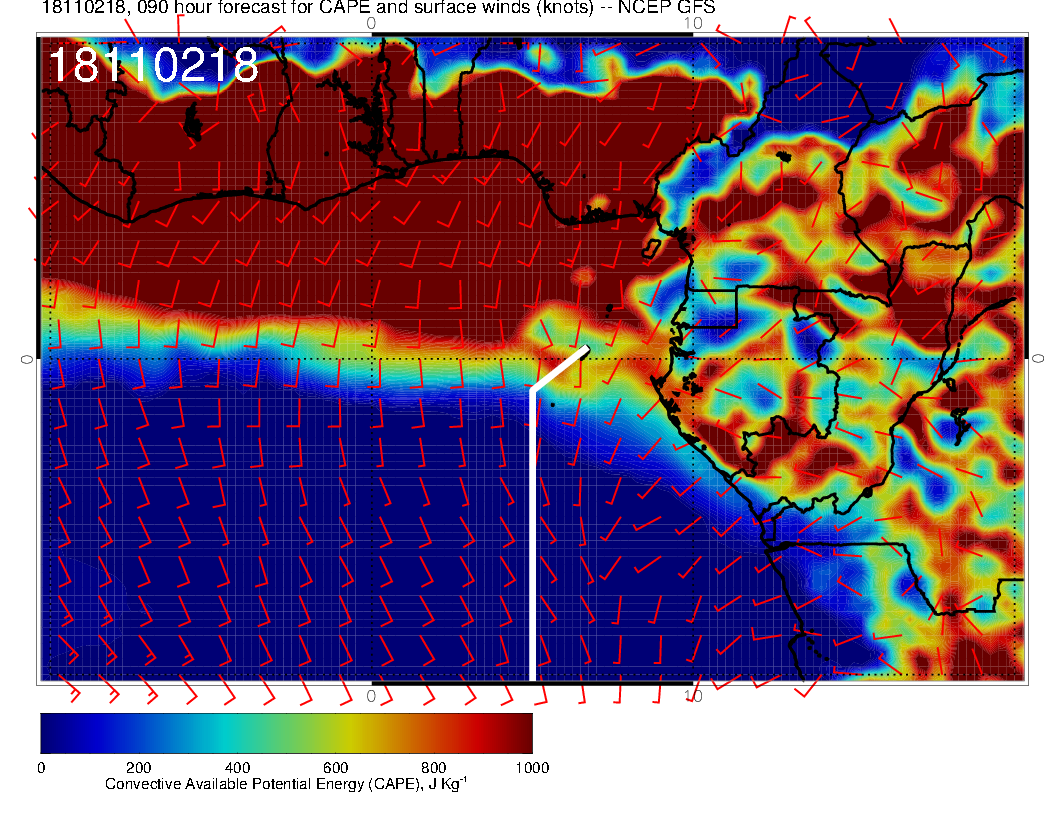Click the colorbar caption 'Convective Available Potential Energy (CAPE)'
1056x816 pixels.
286,784
